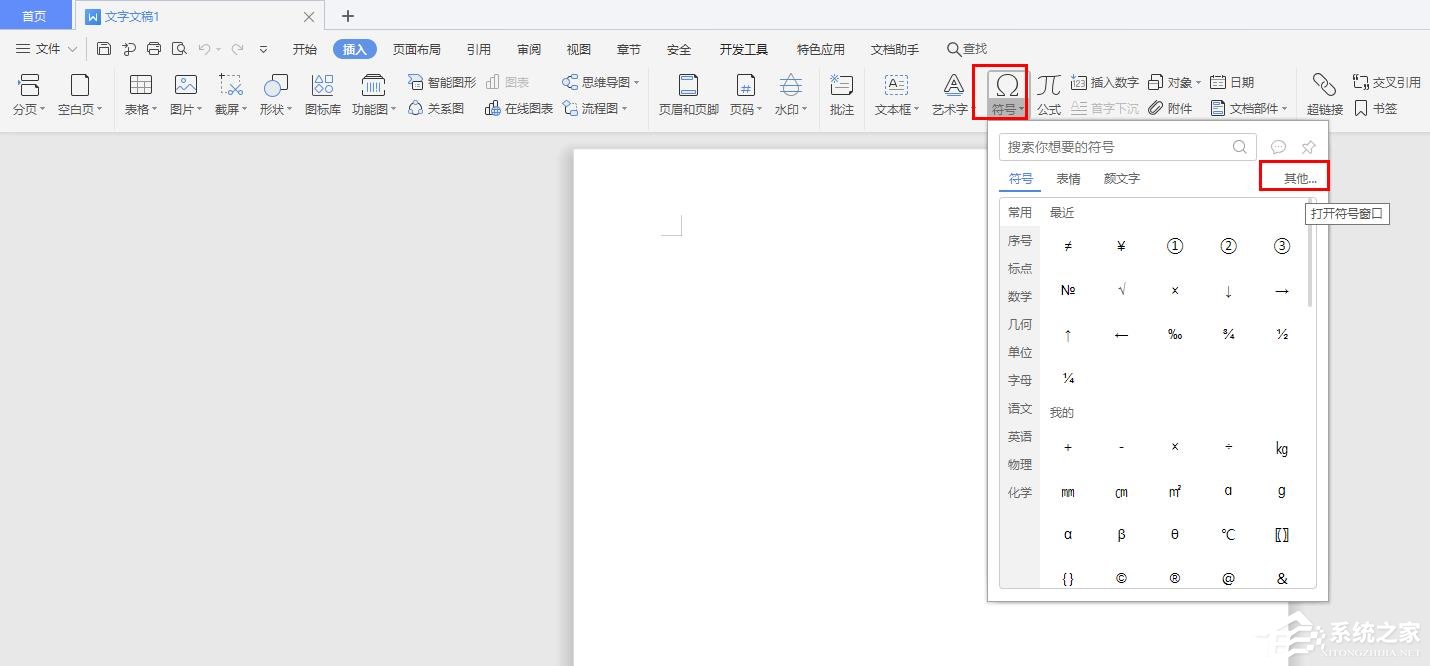Switch to the 表情 emoji tab

tap(1067, 178)
